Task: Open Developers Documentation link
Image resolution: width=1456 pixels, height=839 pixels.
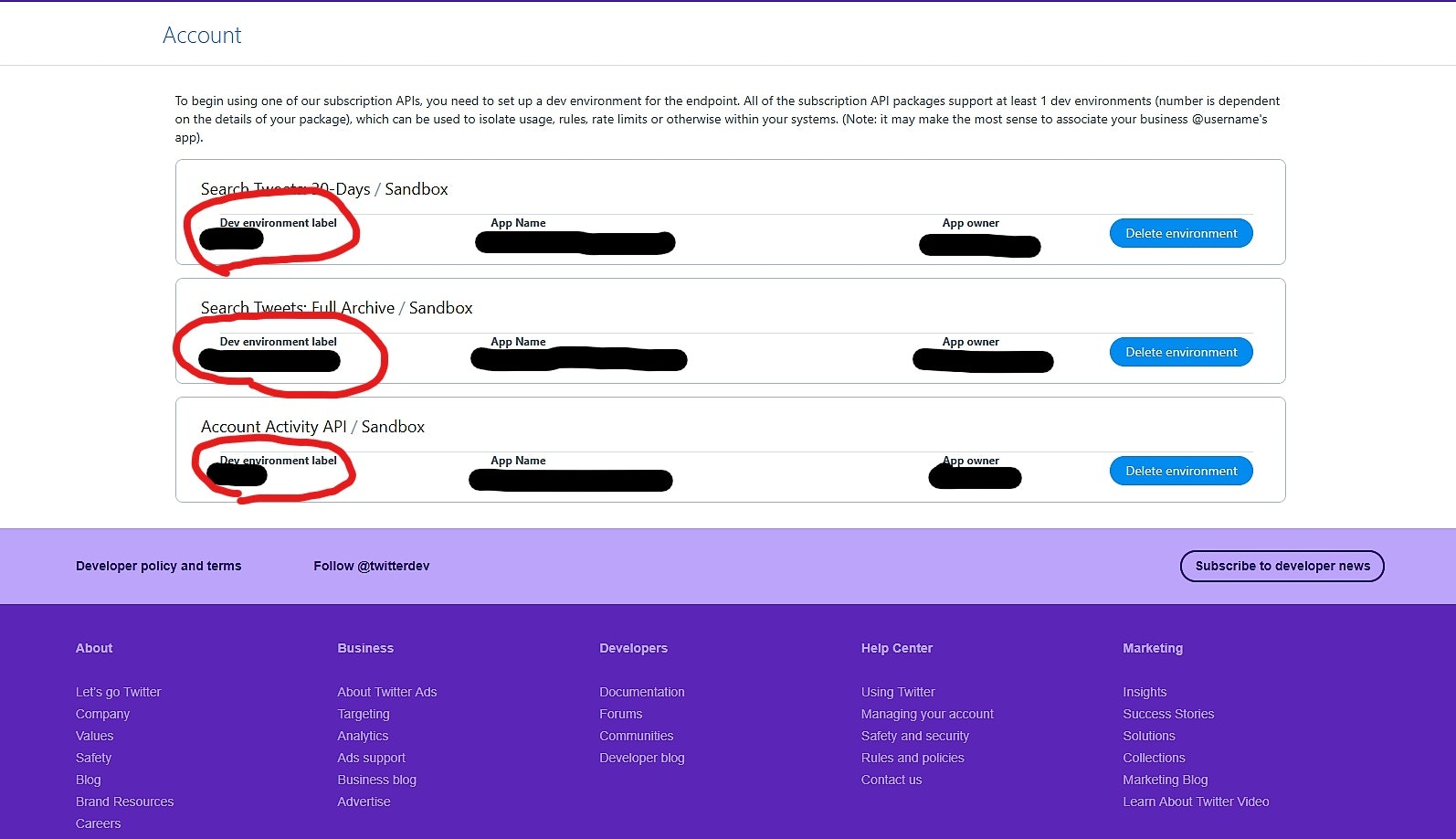Action: (642, 692)
